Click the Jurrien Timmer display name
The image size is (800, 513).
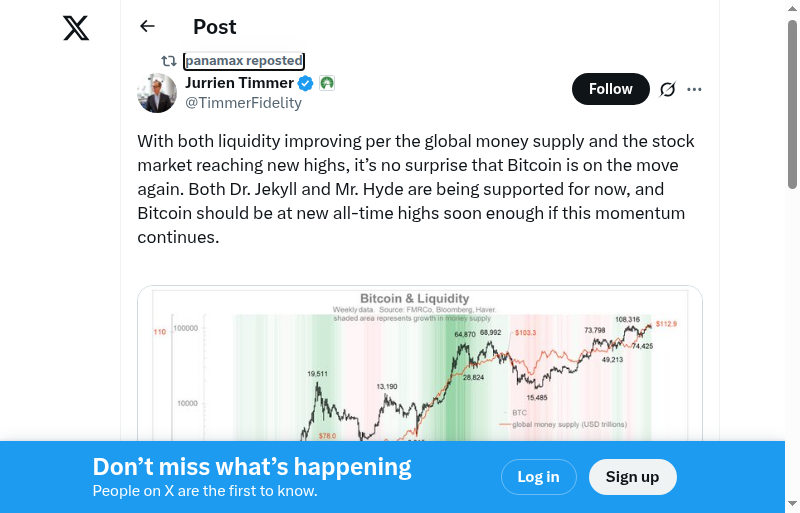point(239,83)
